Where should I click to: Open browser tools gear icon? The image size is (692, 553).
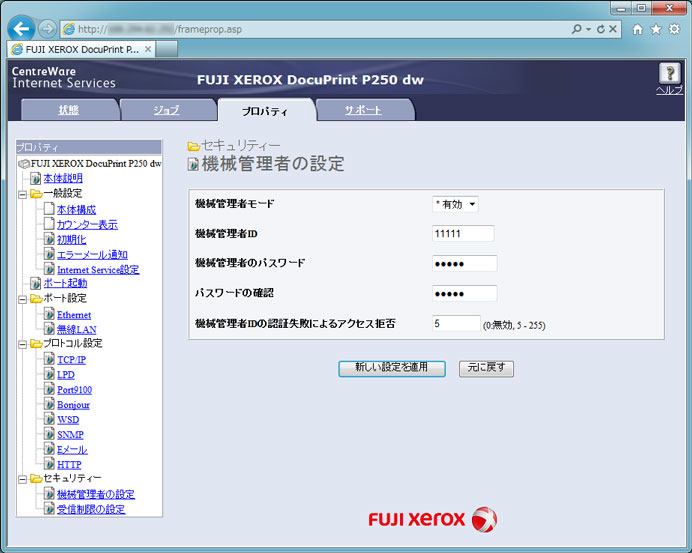[674, 29]
